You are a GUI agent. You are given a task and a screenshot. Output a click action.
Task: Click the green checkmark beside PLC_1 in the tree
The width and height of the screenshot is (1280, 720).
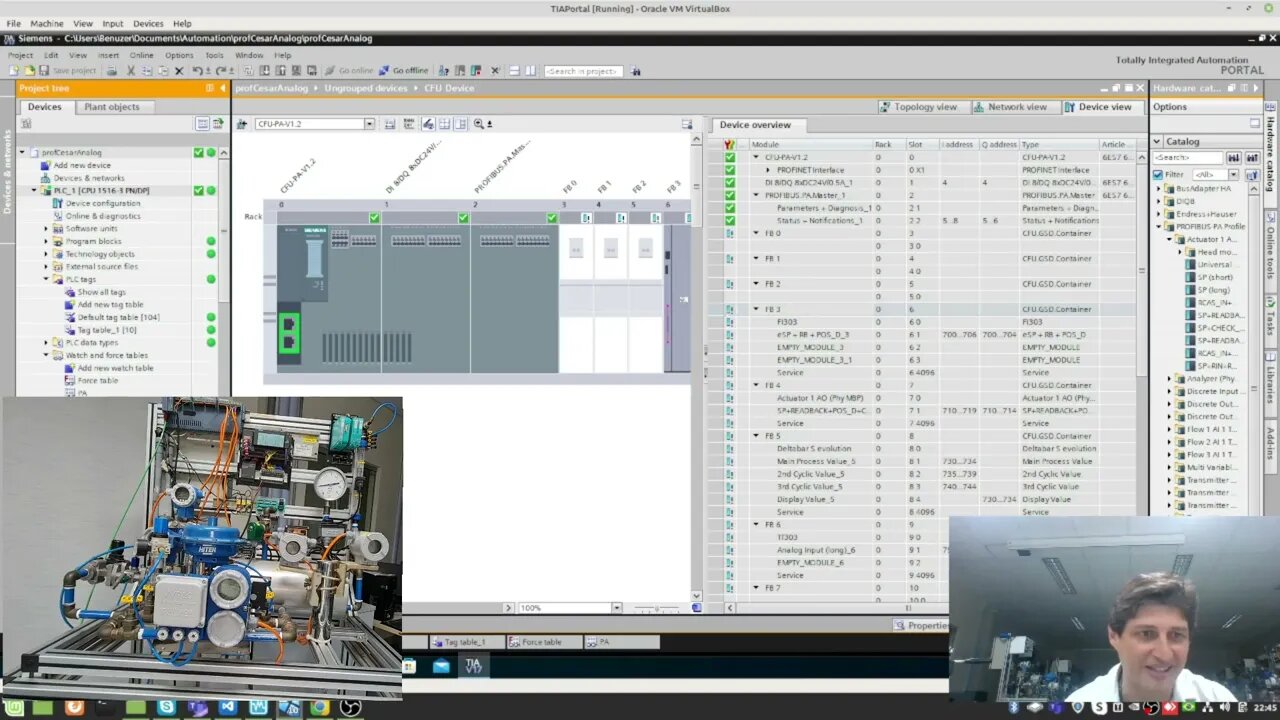pos(198,190)
